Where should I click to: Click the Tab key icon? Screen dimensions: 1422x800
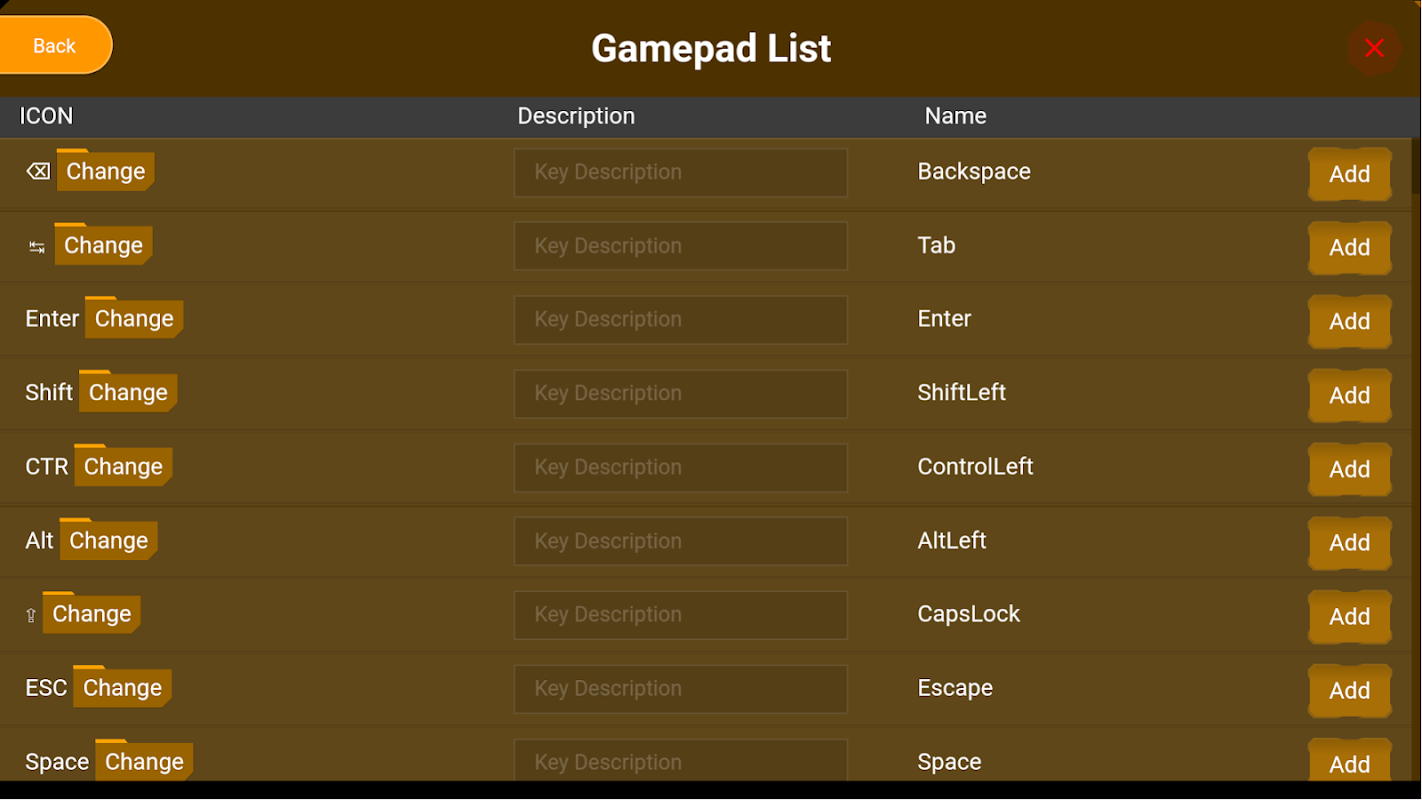click(37, 247)
